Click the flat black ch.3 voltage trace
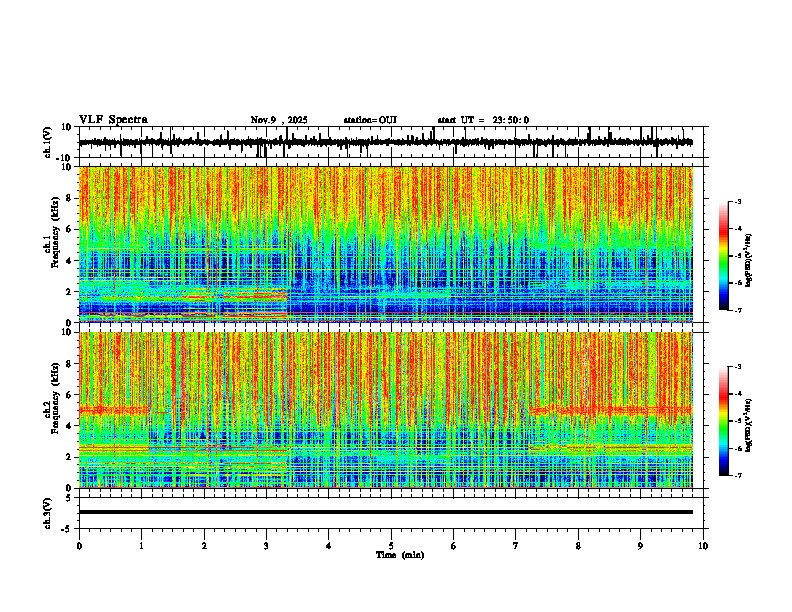Screen dimensions: 792x612 pos(385,512)
